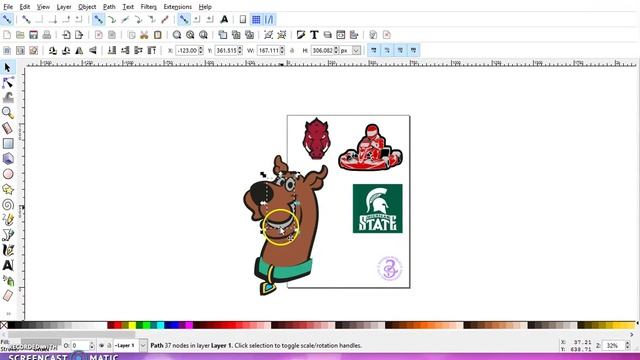Toggle global snapping on or off
This screenshot has height=360, width=640.
coord(7,19)
